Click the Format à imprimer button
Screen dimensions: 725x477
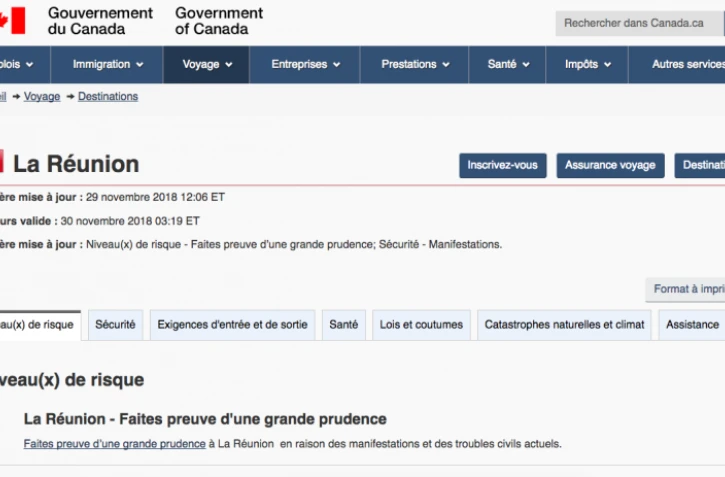686,289
